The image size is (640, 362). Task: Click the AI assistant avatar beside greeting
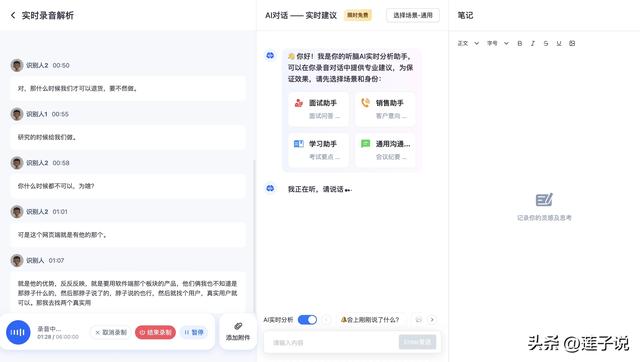(270, 56)
